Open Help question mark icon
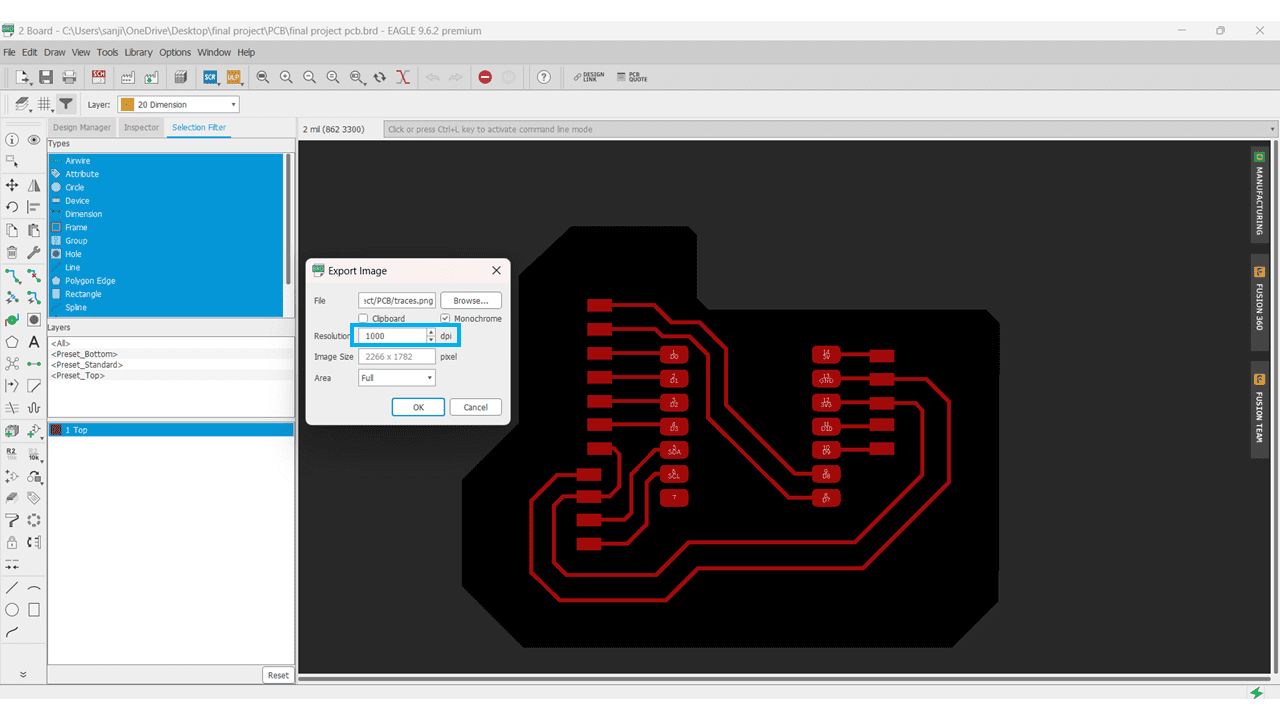 click(x=544, y=77)
